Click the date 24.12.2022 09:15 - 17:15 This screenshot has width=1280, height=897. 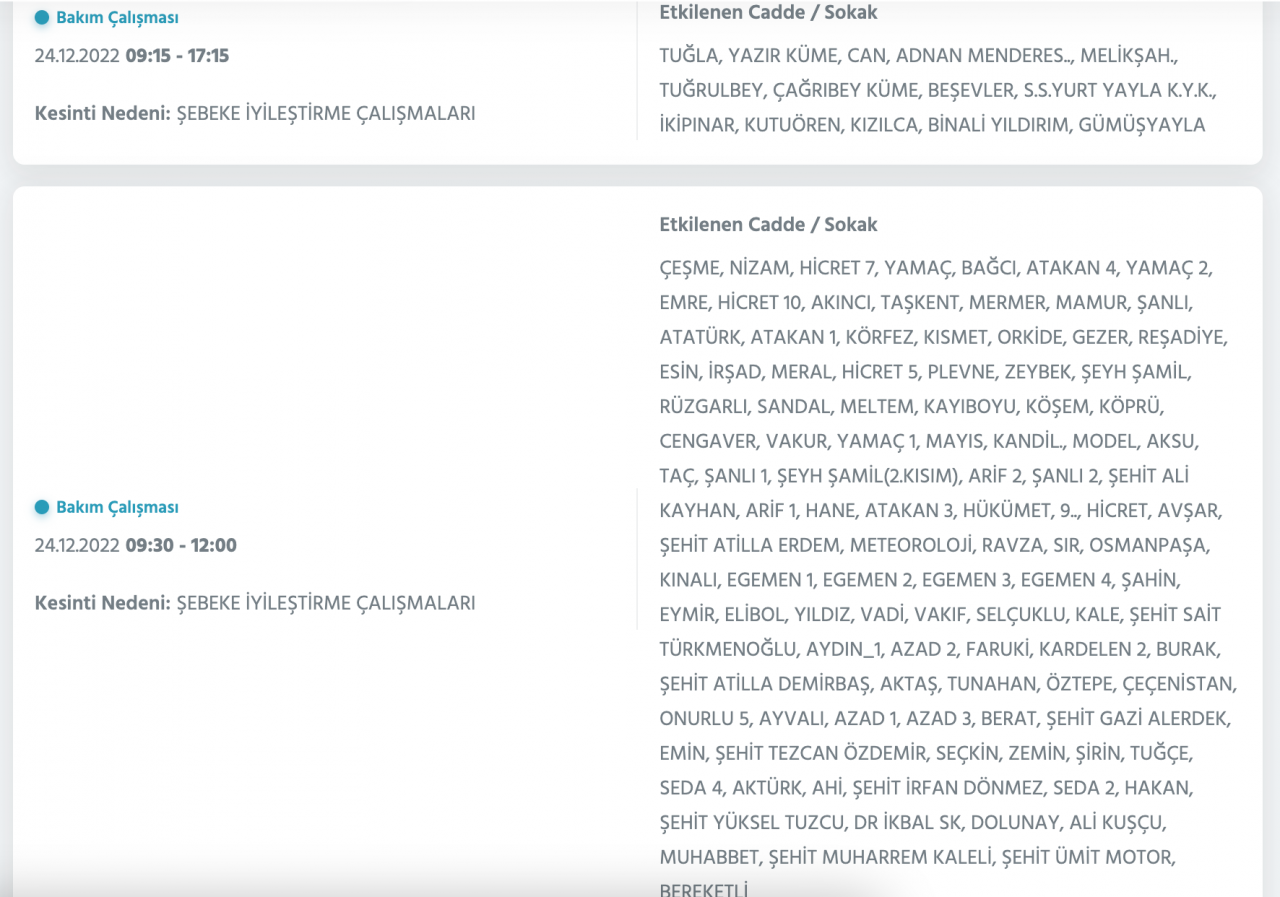pos(131,56)
